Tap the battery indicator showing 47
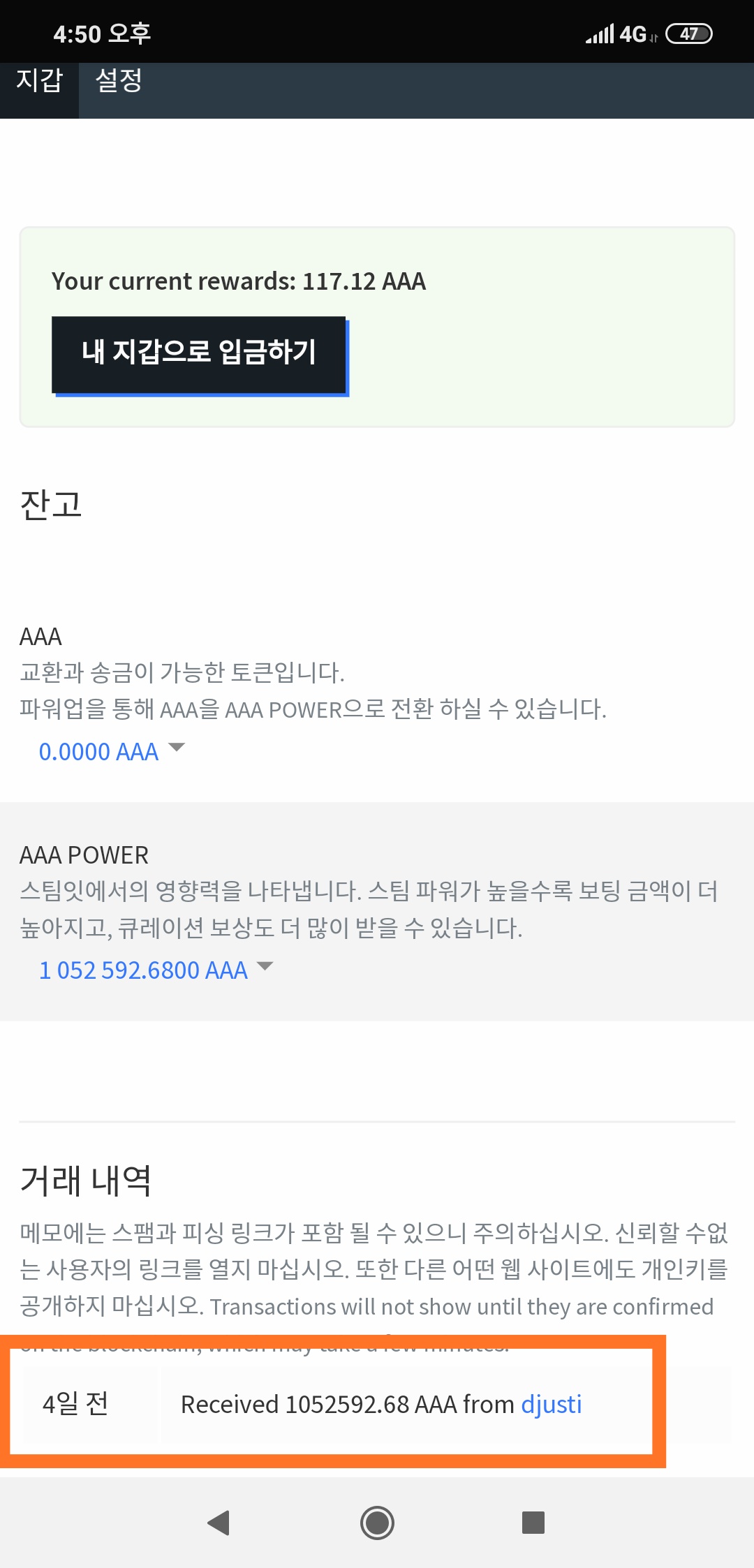 pyautogui.click(x=688, y=34)
